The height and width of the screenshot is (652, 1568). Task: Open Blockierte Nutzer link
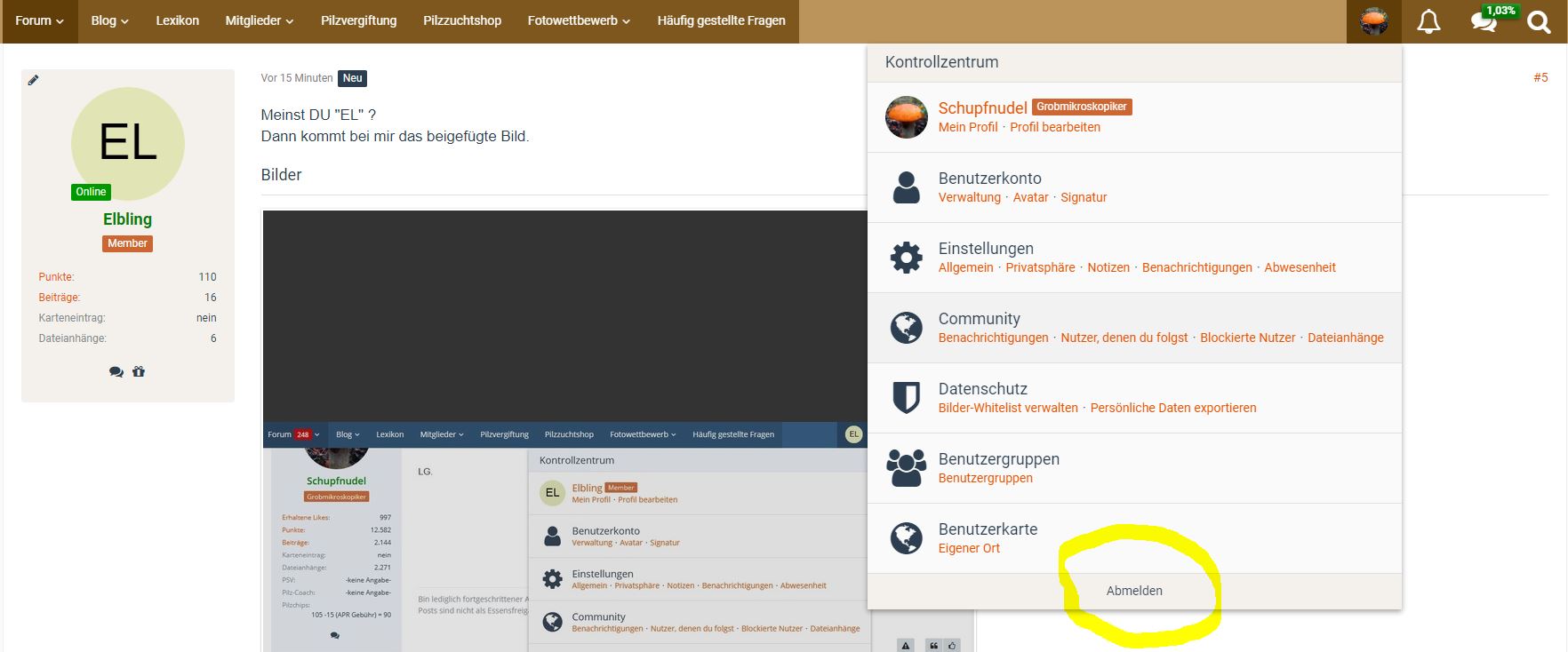click(x=1247, y=338)
